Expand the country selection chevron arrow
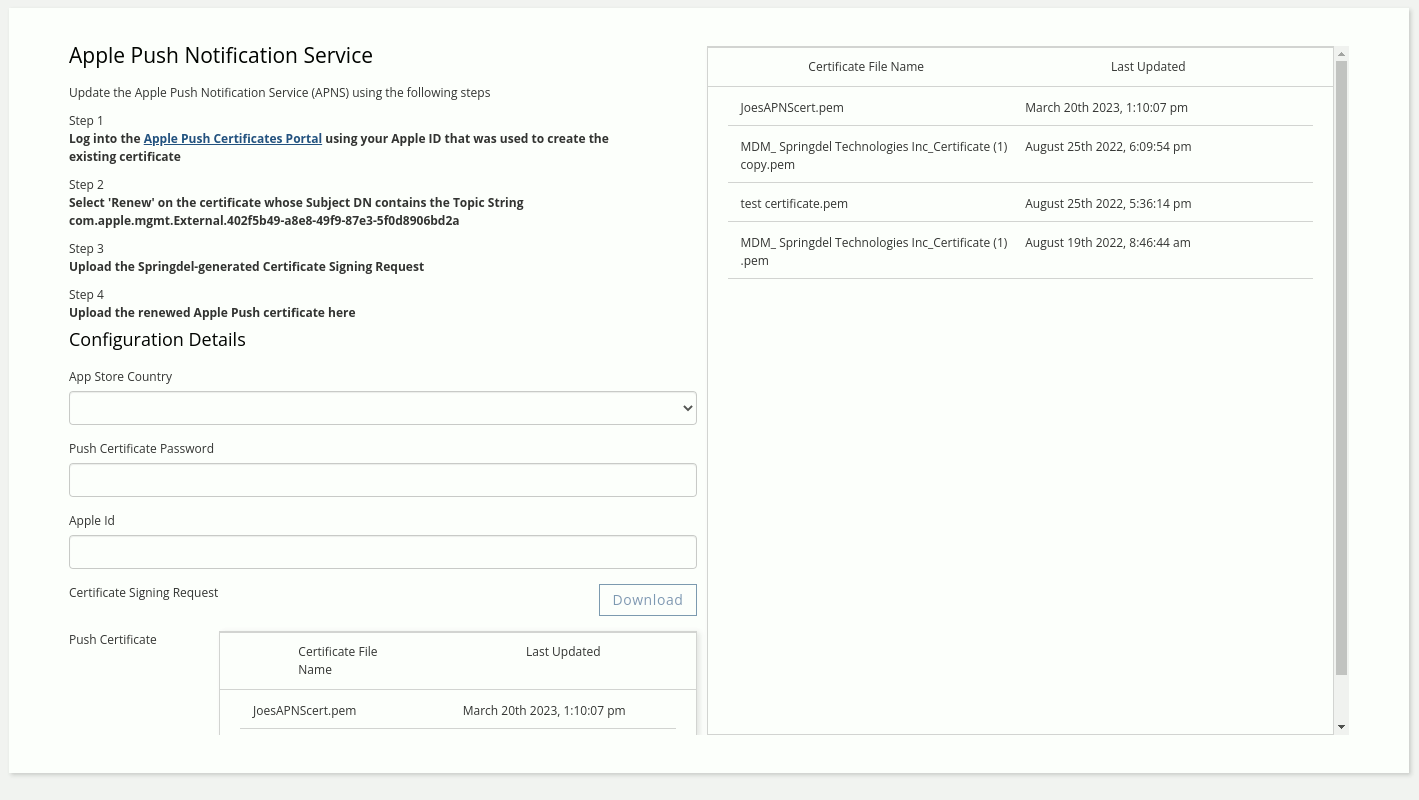Viewport: 1419px width, 800px height. pos(684,408)
